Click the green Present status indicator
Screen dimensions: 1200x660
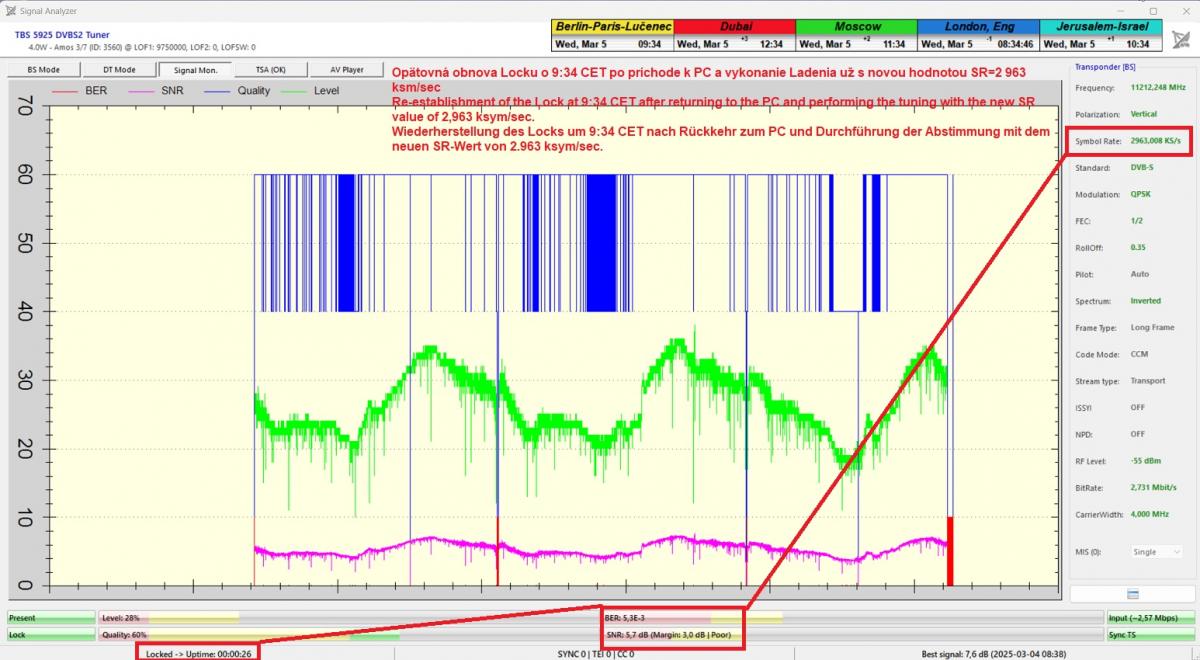[x=50, y=618]
